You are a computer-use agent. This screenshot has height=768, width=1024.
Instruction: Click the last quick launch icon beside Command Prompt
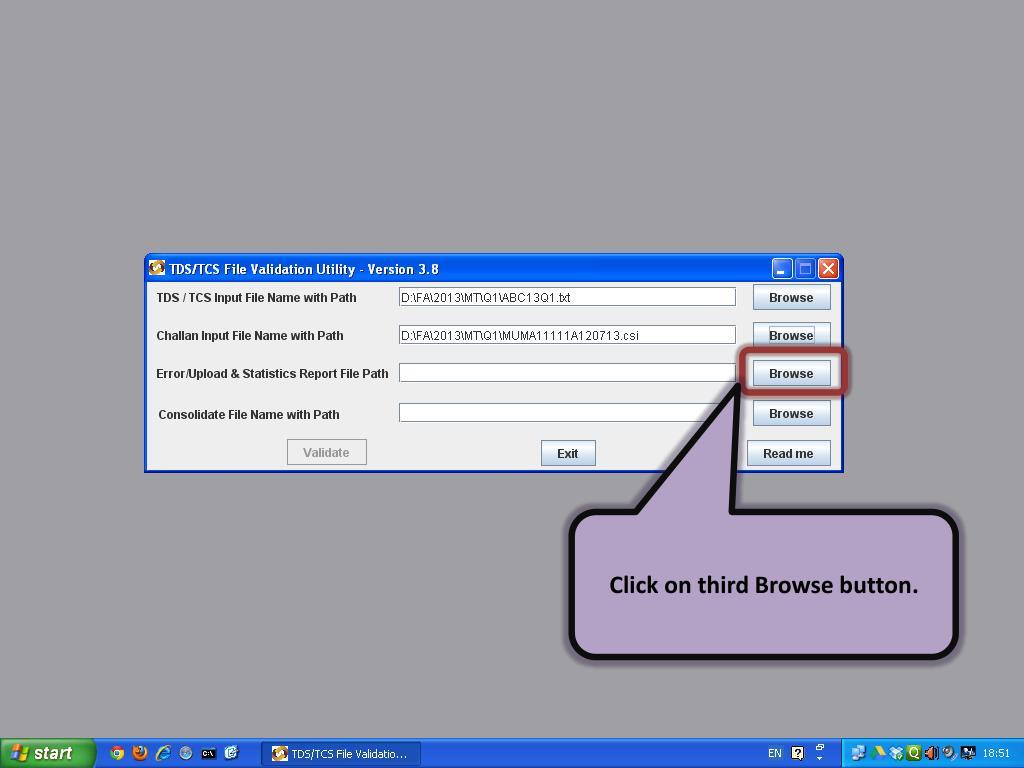[231, 753]
